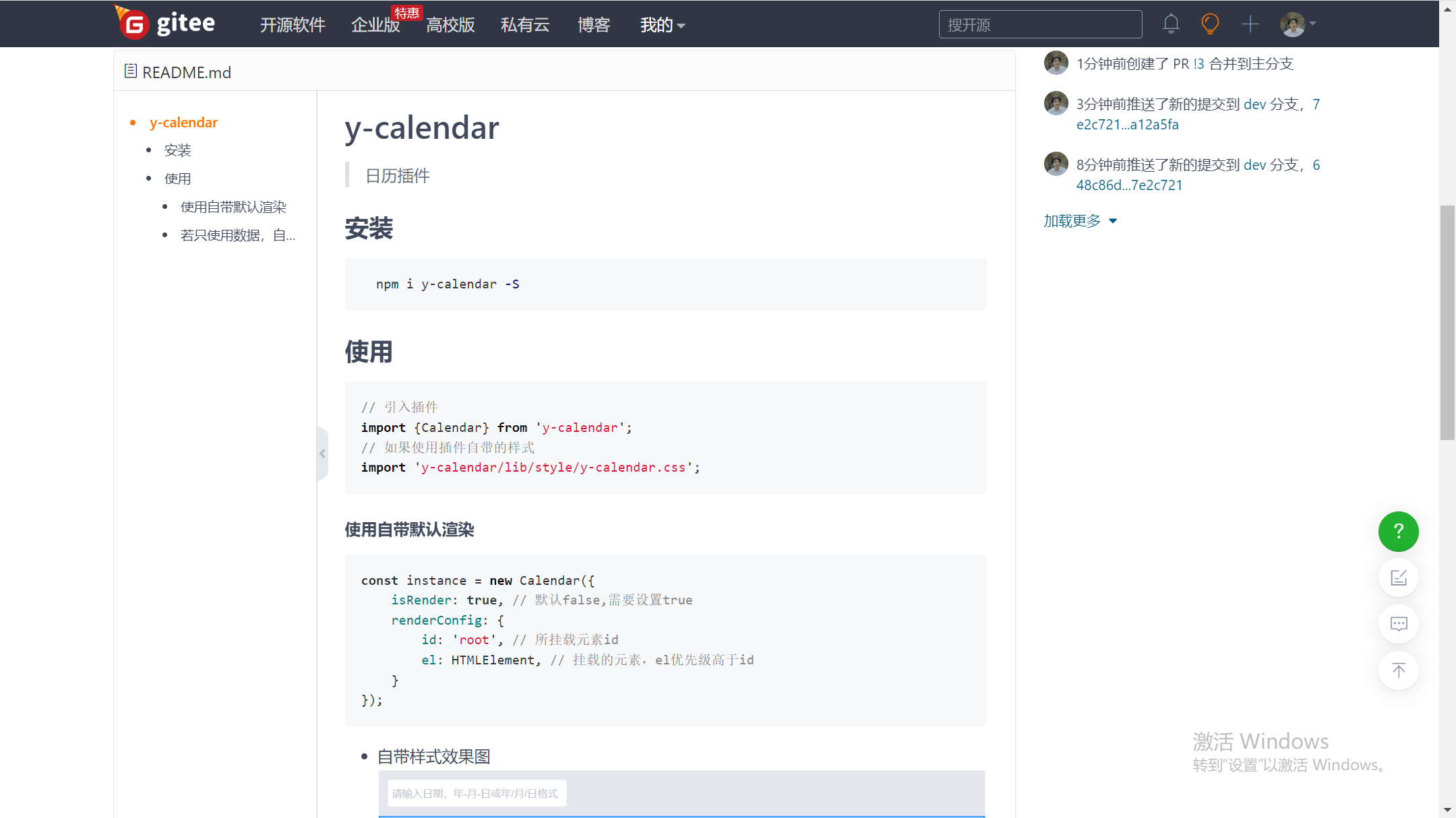Jump to 安装 in the outline
1456x818 pixels.
point(178,150)
